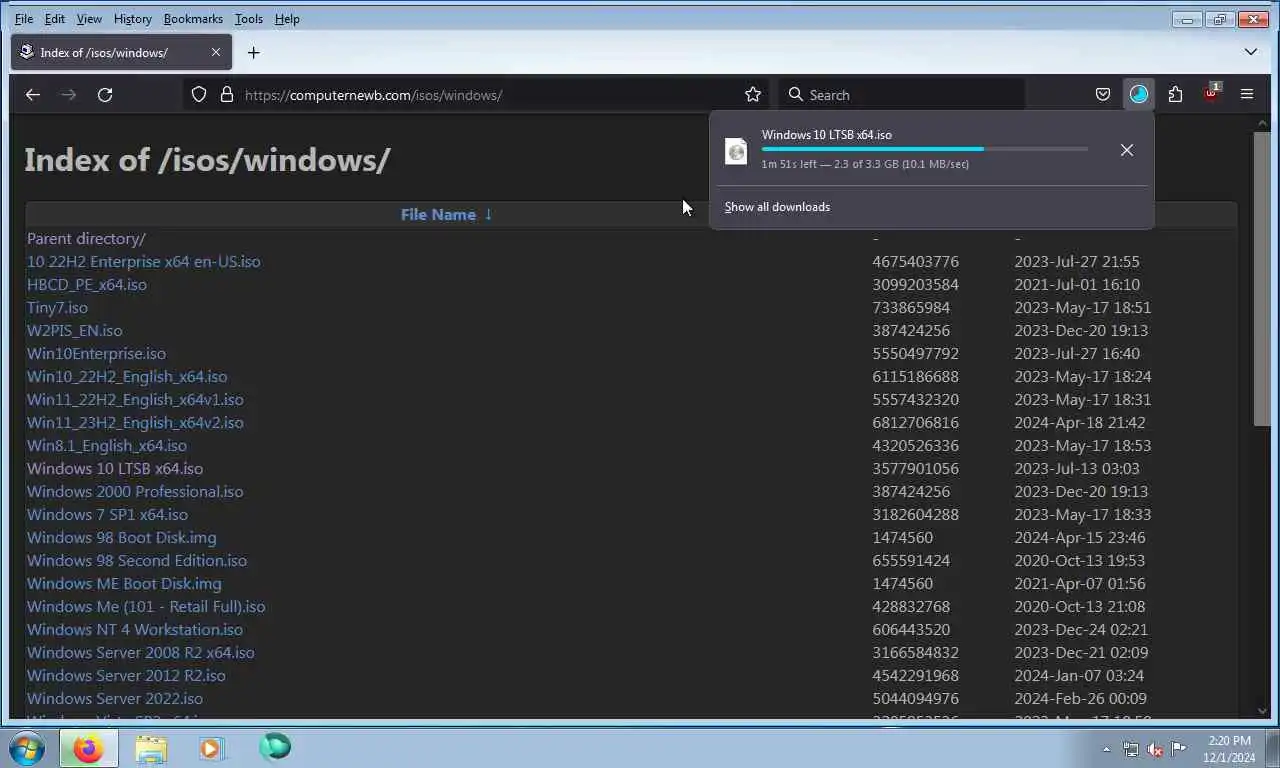Open the History menu
1280x768 pixels.
tap(132, 19)
